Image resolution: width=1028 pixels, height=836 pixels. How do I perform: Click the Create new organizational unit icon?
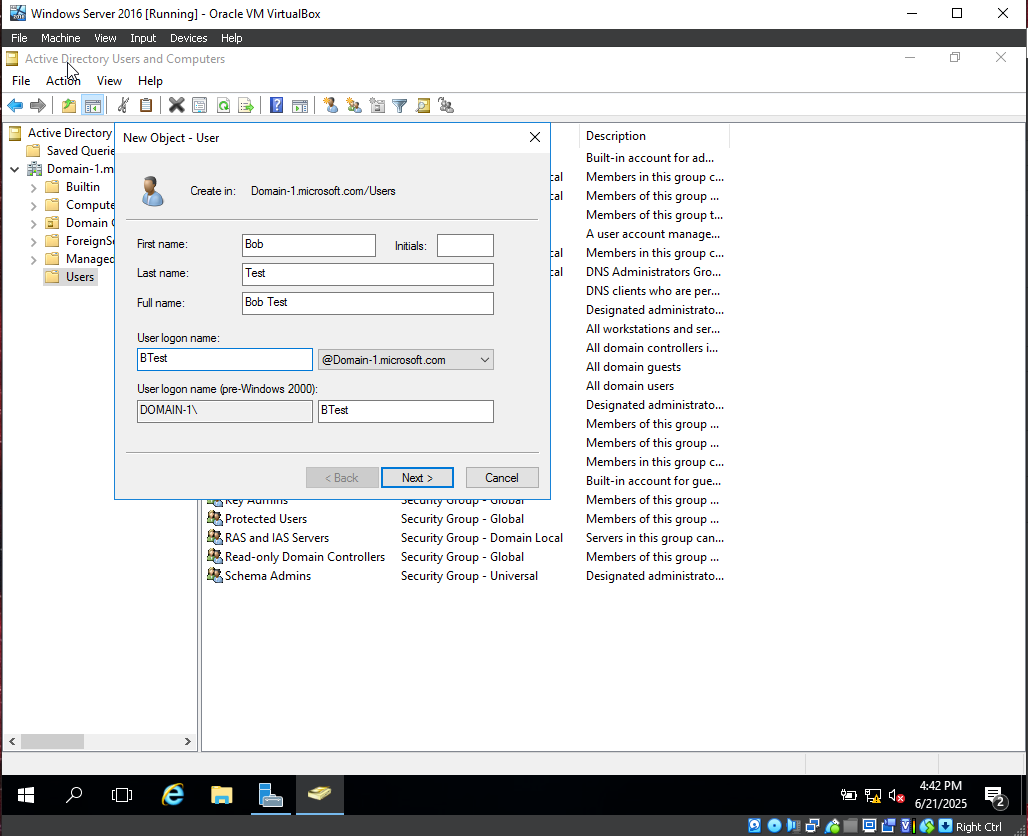pyautogui.click(x=377, y=106)
